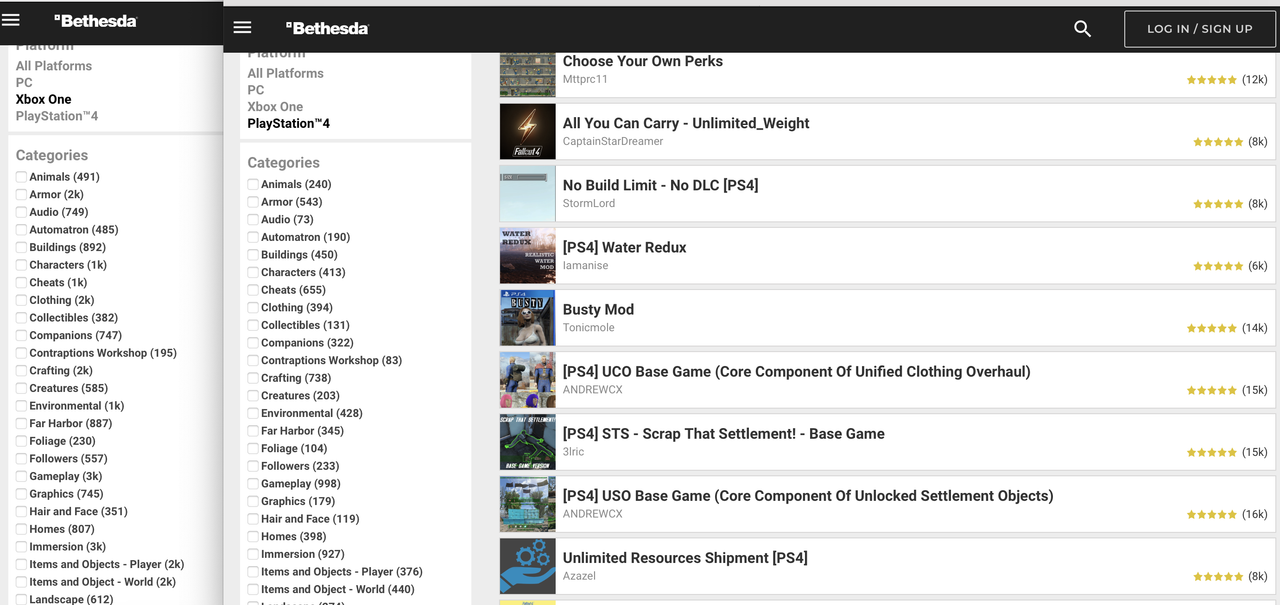1280x605 pixels.
Task: Open [PS4] Water Redux mod title
Action: coord(625,247)
